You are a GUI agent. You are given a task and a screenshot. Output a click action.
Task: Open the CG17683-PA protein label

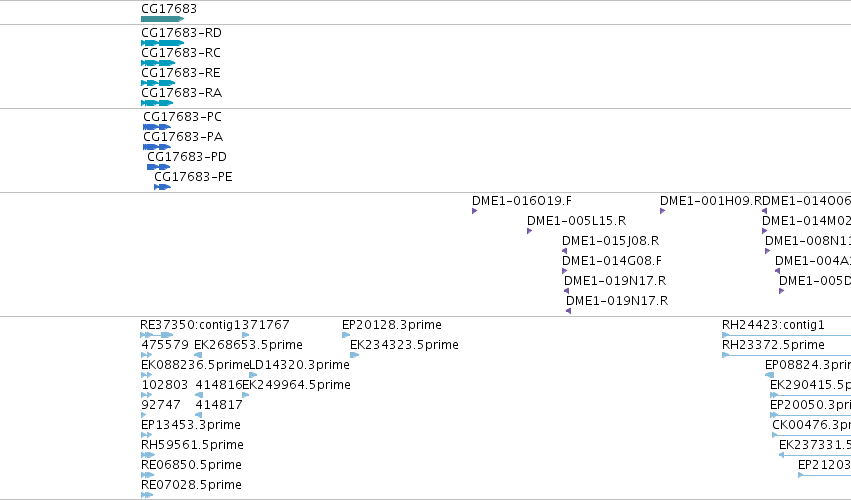pos(183,137)
